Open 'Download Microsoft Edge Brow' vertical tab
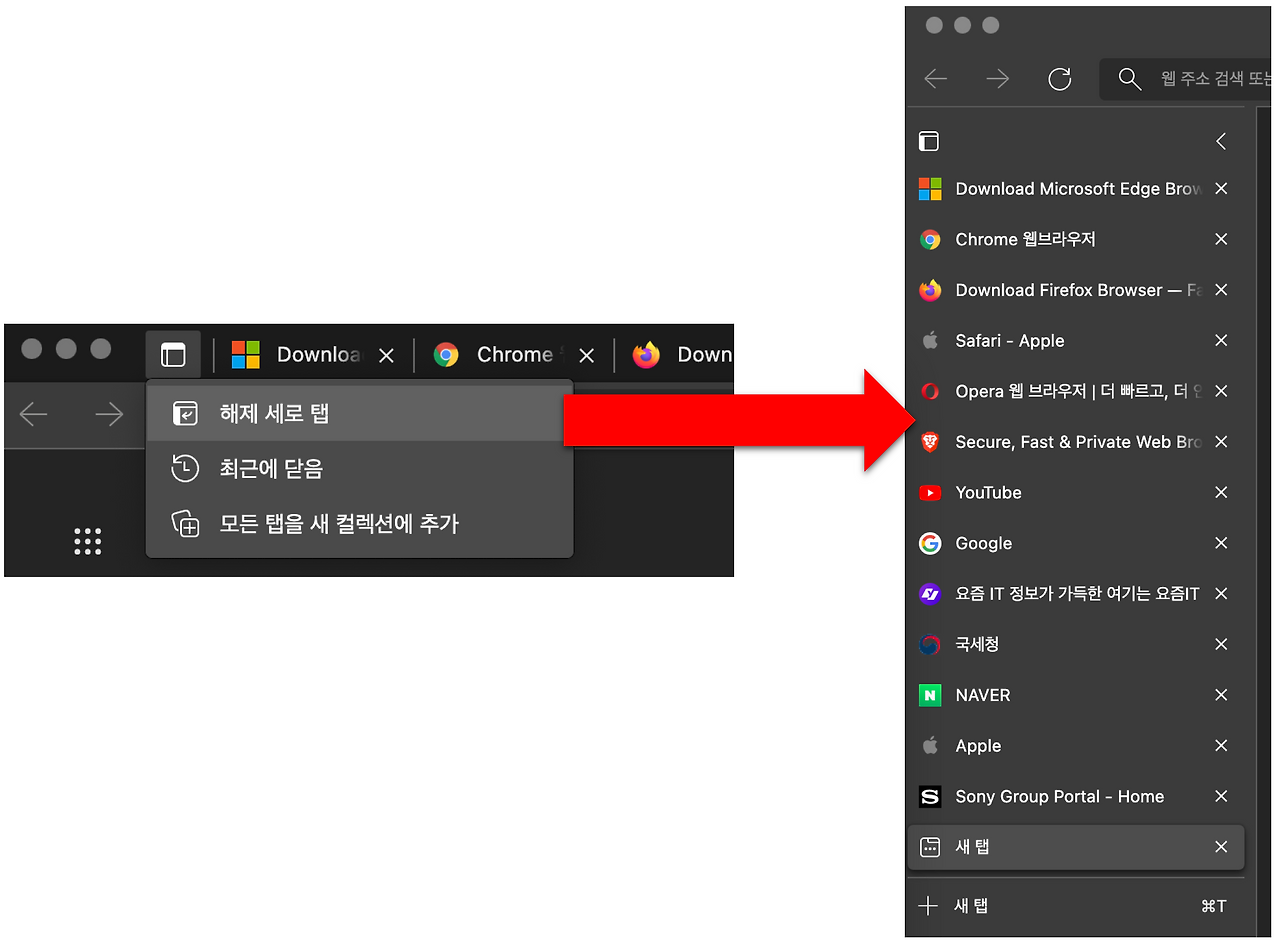 tap(1075, 189)
